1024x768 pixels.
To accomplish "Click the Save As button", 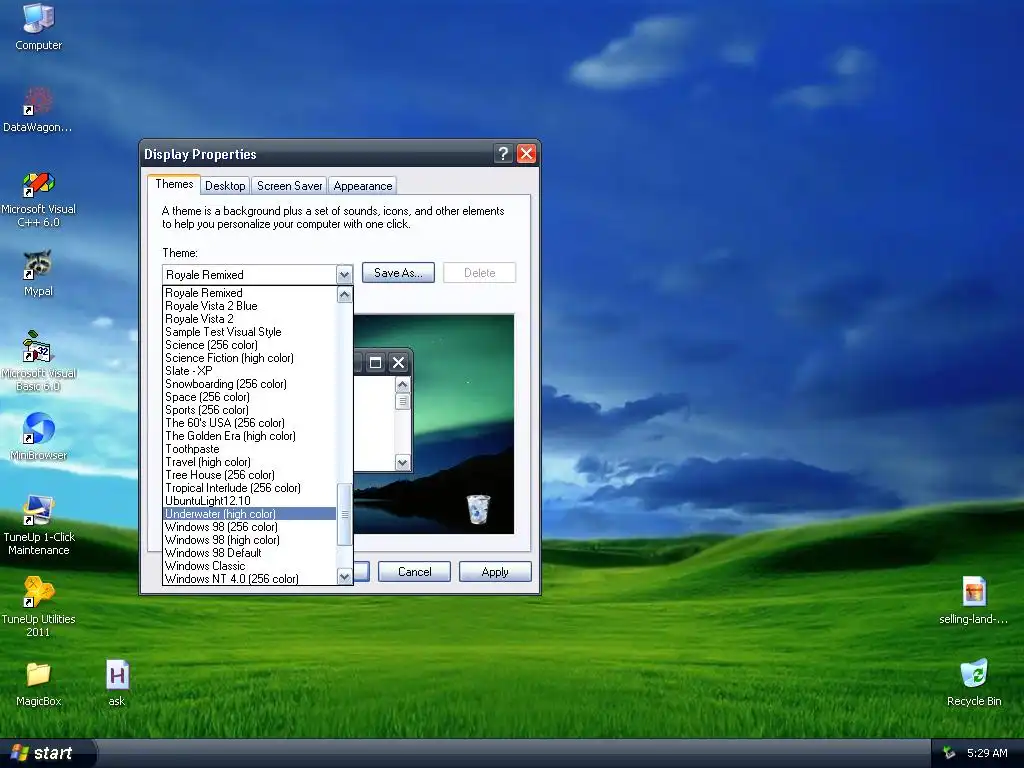I will point(398,273).
